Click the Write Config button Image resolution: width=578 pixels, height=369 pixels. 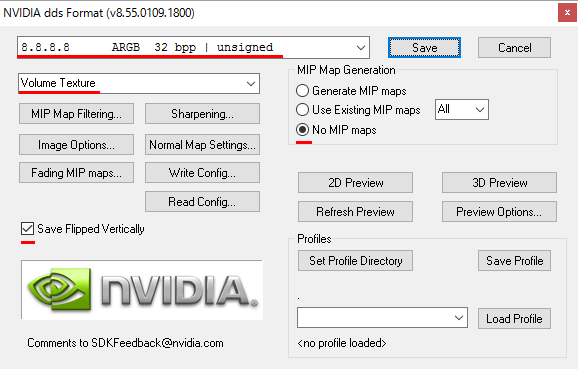(202, 173)
